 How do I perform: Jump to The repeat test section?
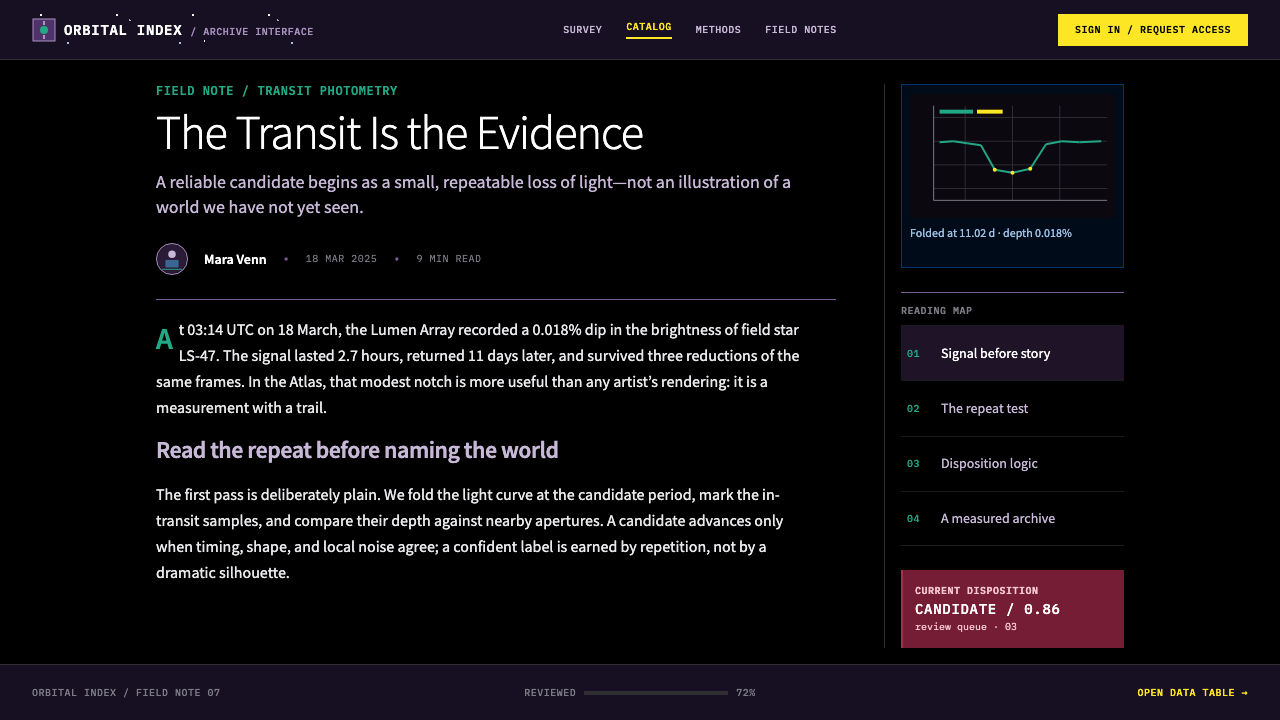1012,408
